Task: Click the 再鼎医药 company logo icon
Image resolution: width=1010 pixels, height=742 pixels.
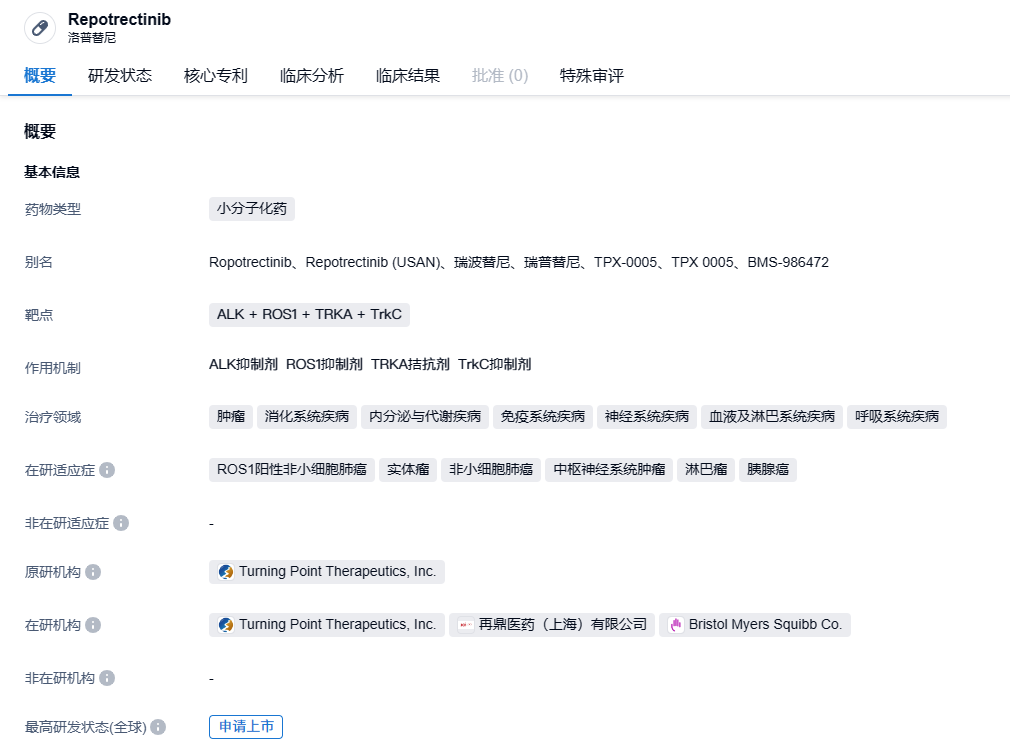Action: (x=466, y=625)
